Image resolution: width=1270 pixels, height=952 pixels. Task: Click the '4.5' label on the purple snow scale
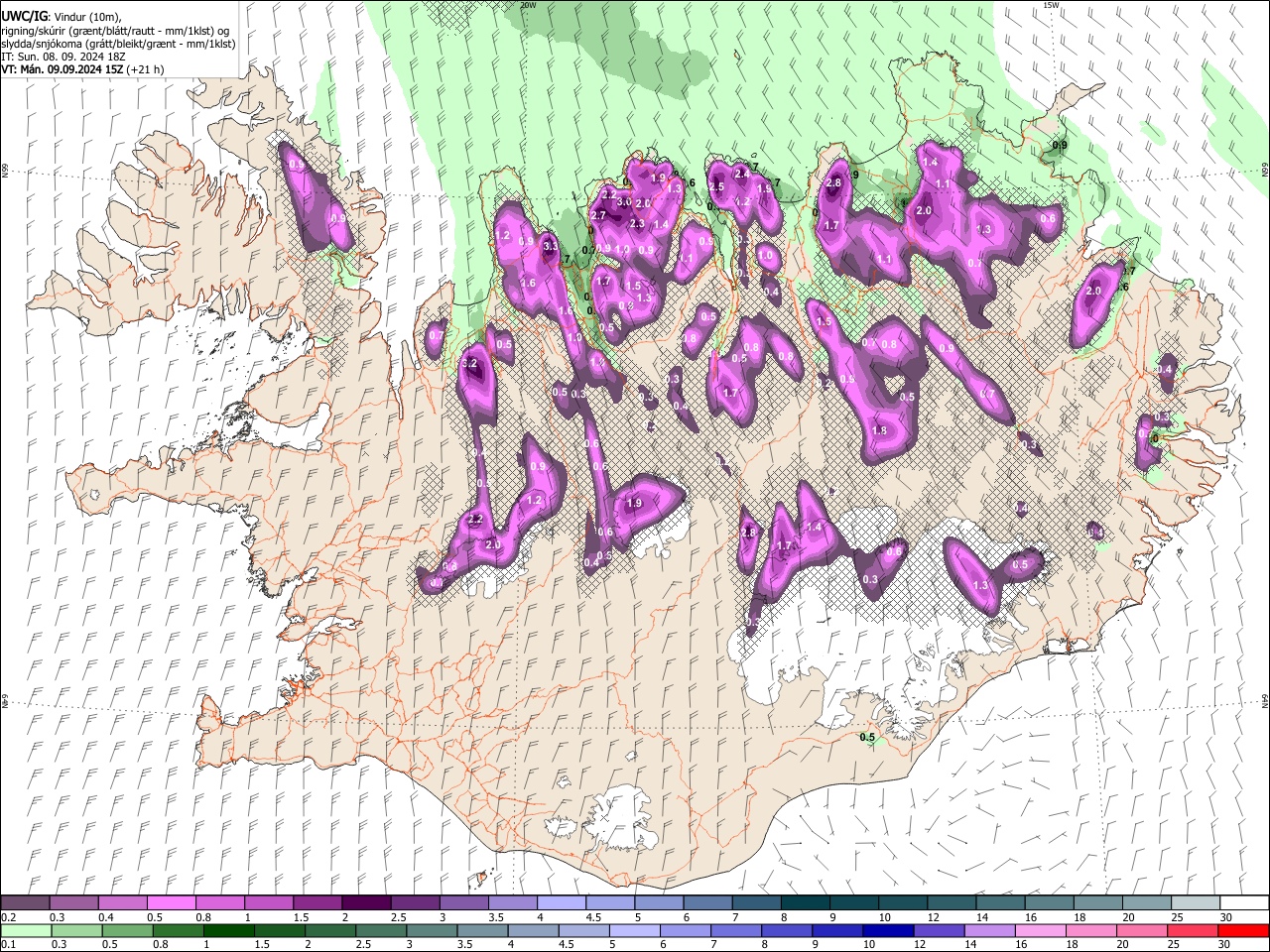point(593,917)
